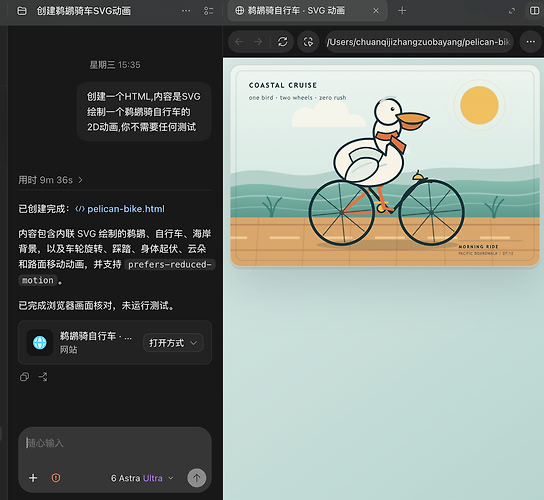544x500 pixels.
Task: Go forward in the preview browser
Action: (258, 42)
